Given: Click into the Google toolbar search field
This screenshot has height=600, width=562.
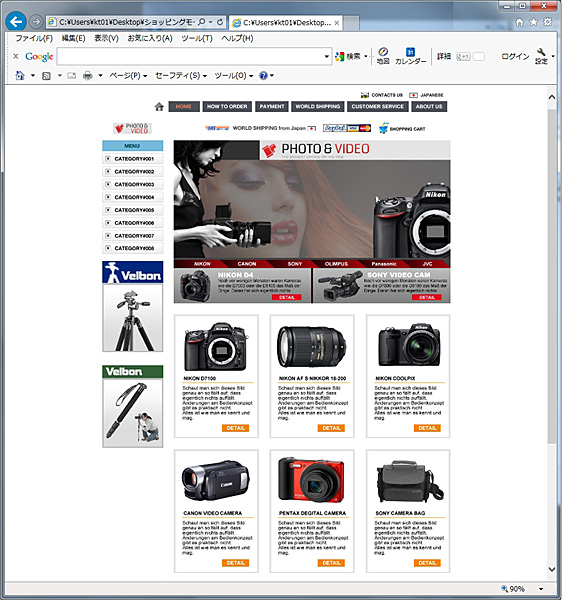Looking at the screenshot, I should pos(190,57).
